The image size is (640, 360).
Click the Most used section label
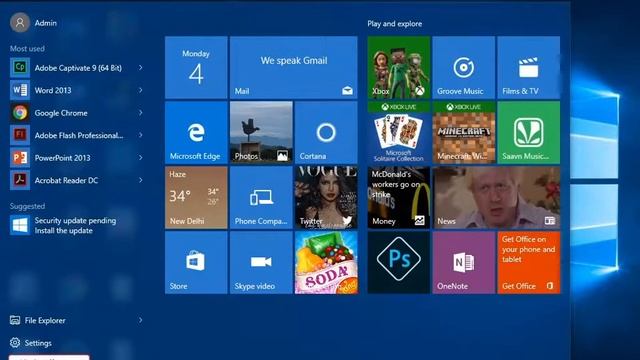[27, 49]
